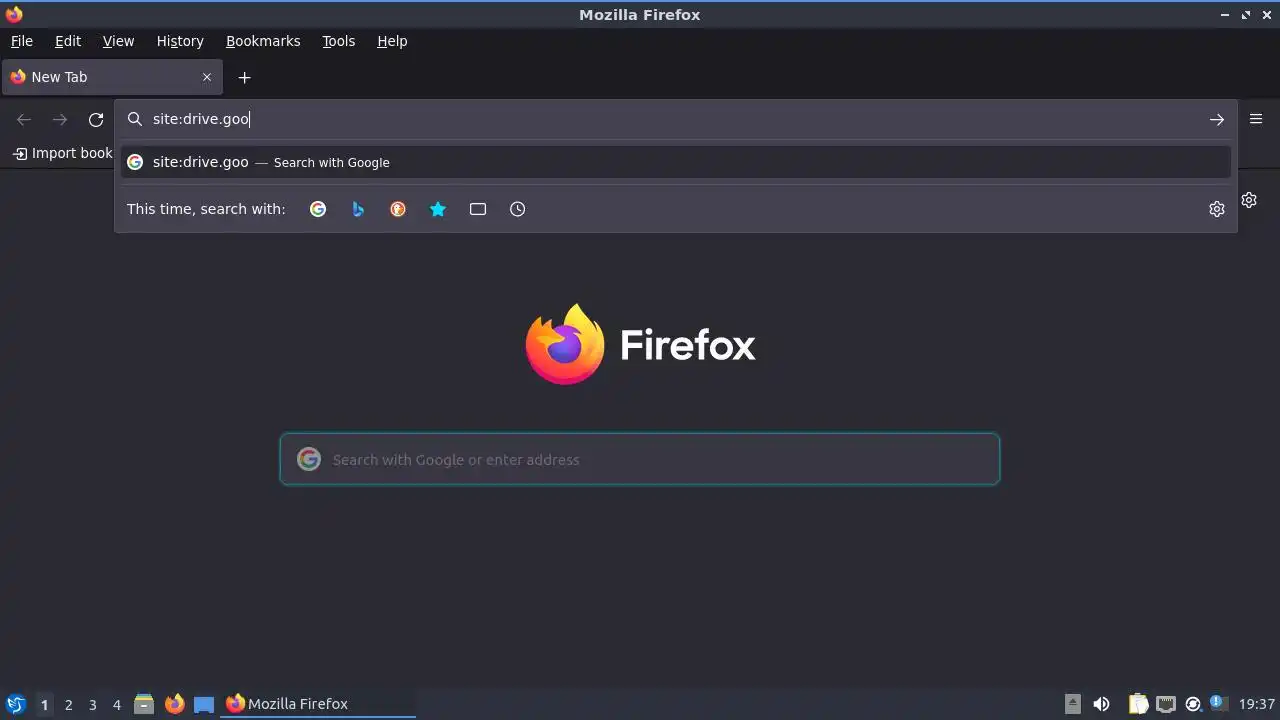This screenshot has height=720, width=1280.
Task: Search history via clock icon
Action: (x=518, y=209)
